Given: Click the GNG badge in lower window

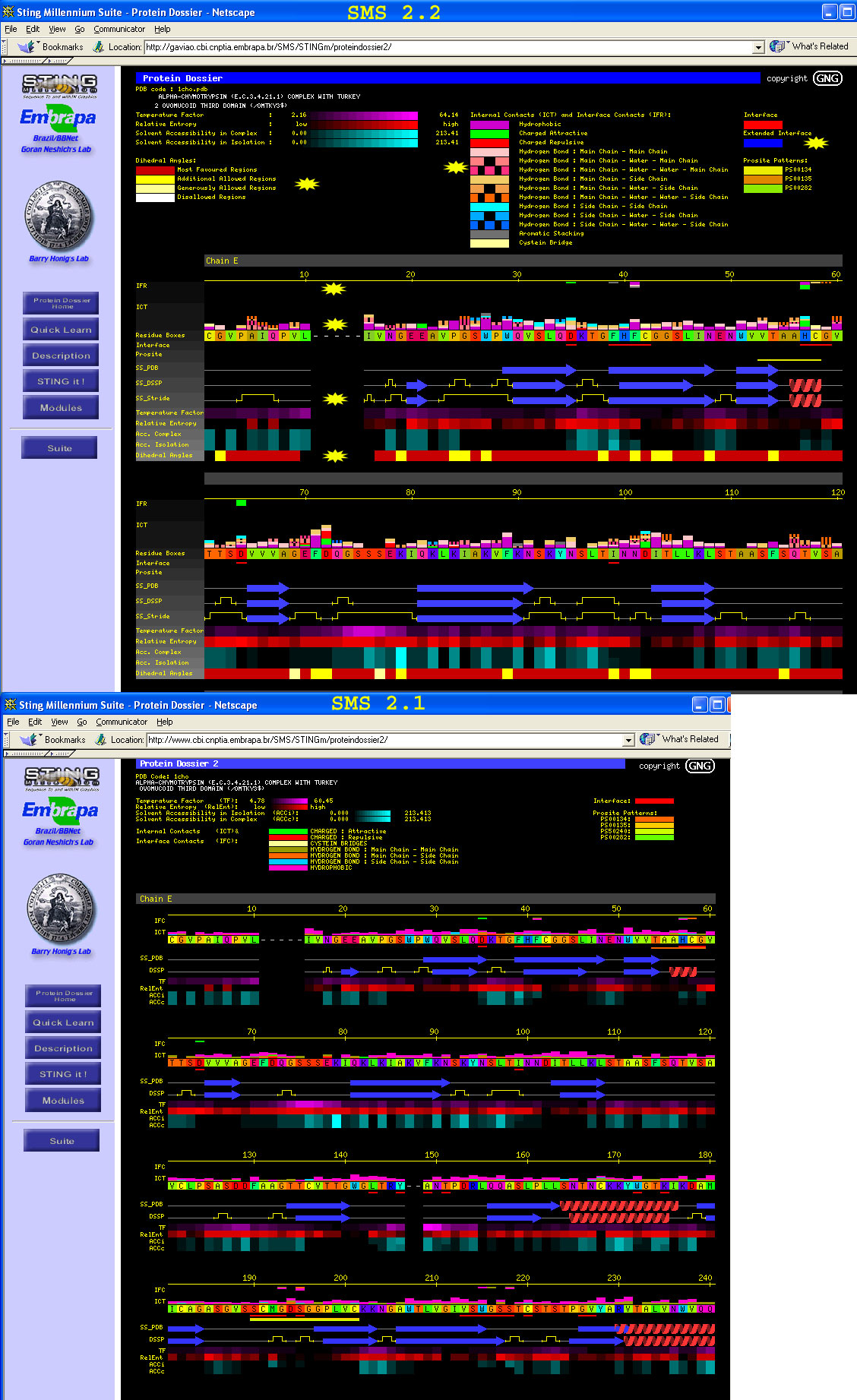Looking at the screenshot, I should pyautogui.click(x=700, y=766).
